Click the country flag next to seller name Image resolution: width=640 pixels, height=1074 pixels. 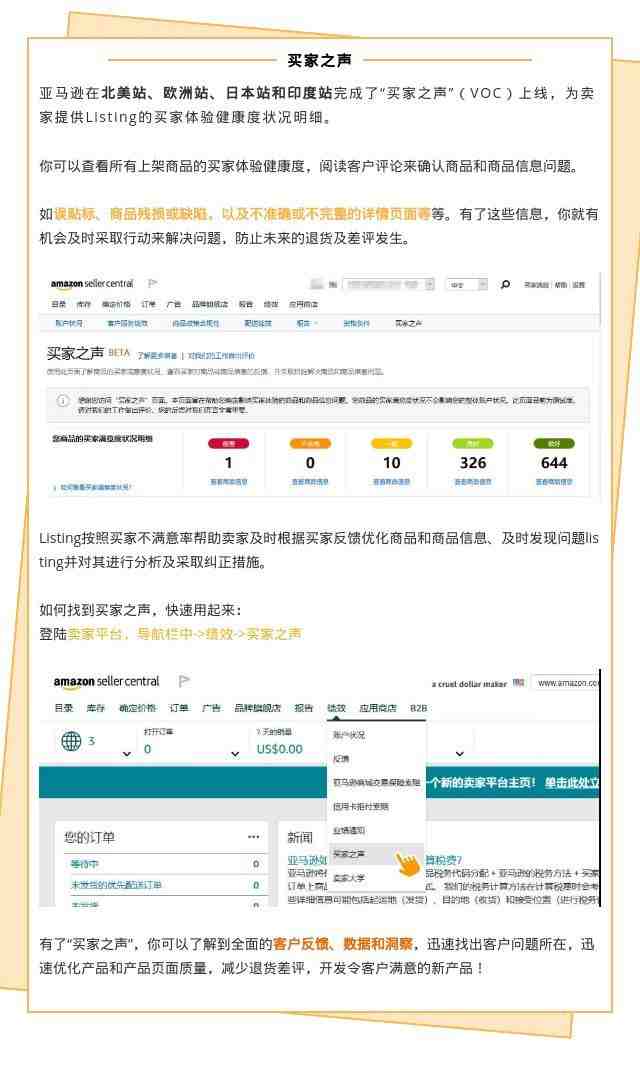(519, 683)
